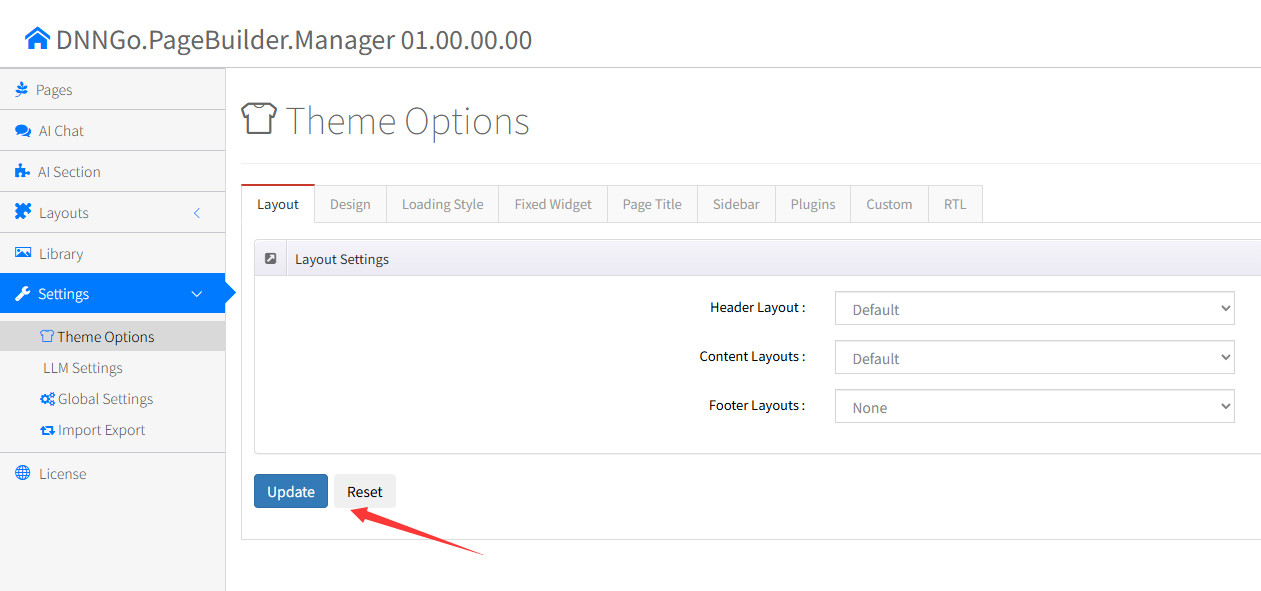
Task: Open the Fixed Widget tab
Action: coord(553,204)
